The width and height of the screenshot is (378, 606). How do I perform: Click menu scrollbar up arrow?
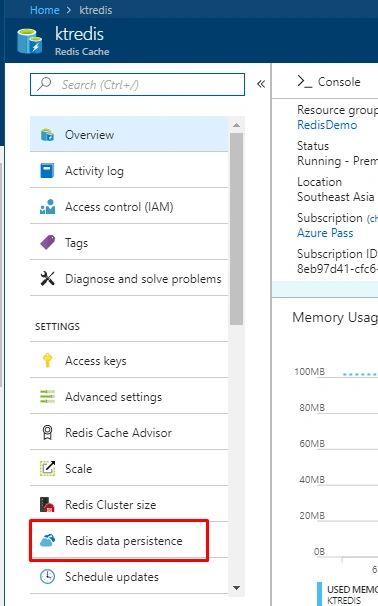[x=237, y=125]
